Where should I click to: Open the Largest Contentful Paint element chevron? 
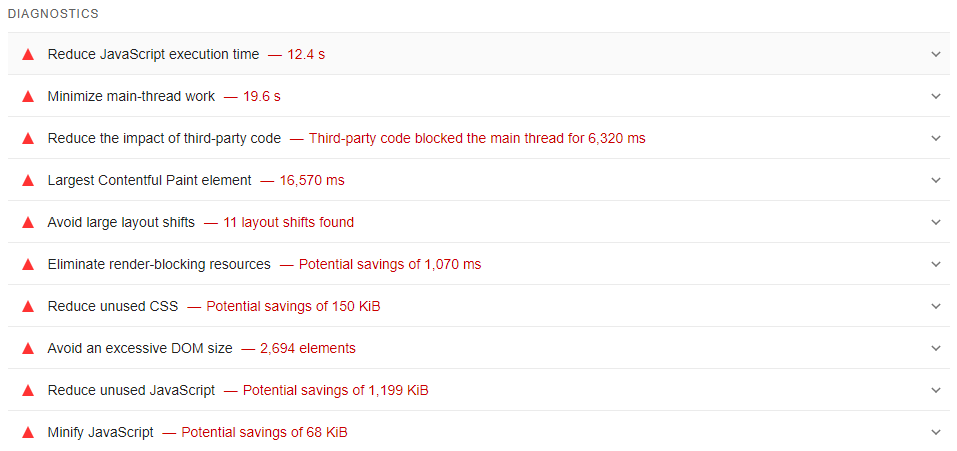point(936,180)
